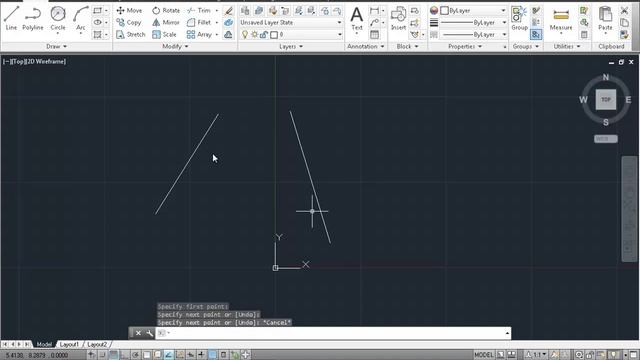This screenshot has width=640, height=360.
Task: Insert a Table from Annotation panel
Action: tap(374, 35)
